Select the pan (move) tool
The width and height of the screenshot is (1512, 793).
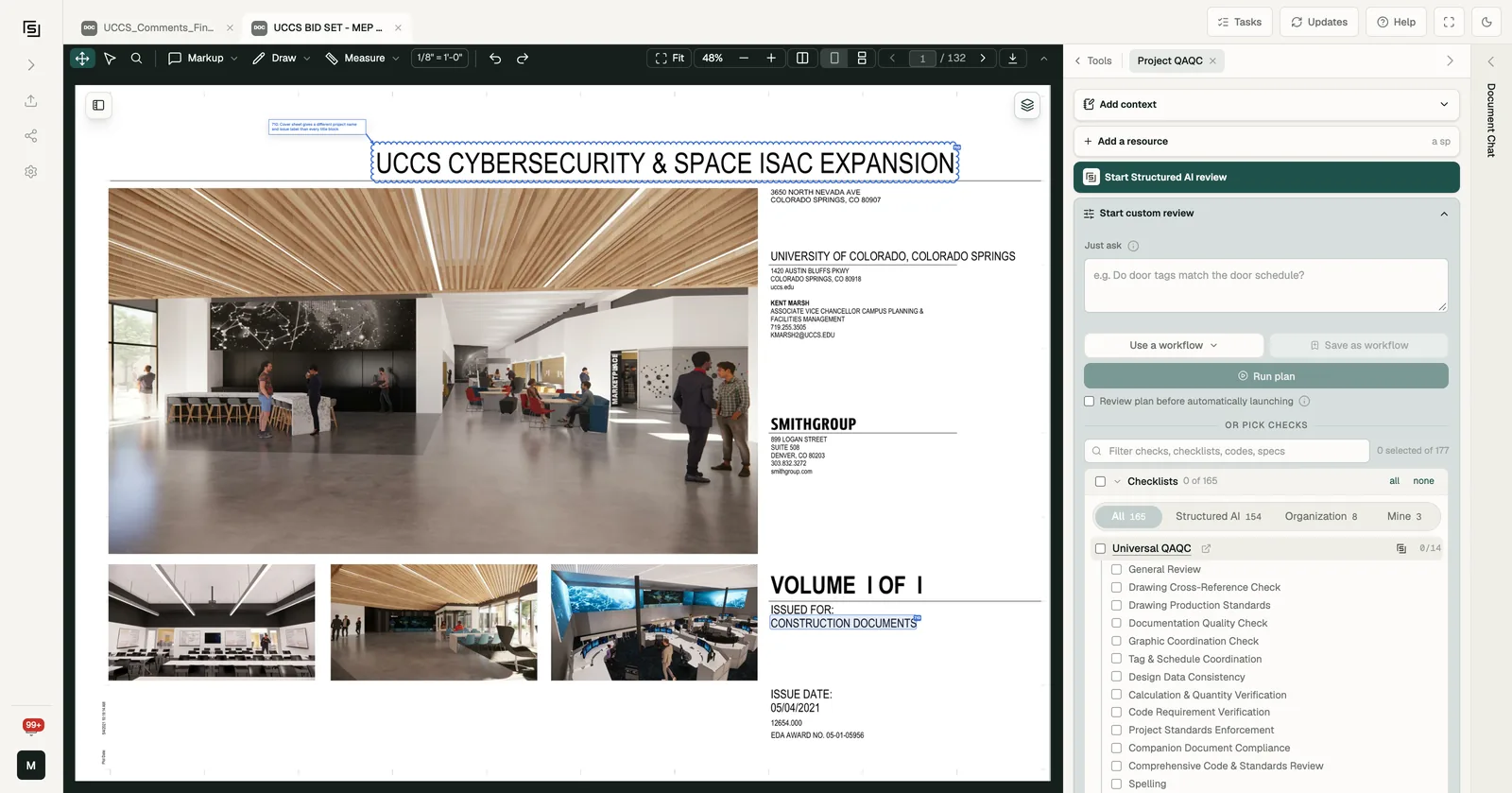pos(82,59)
